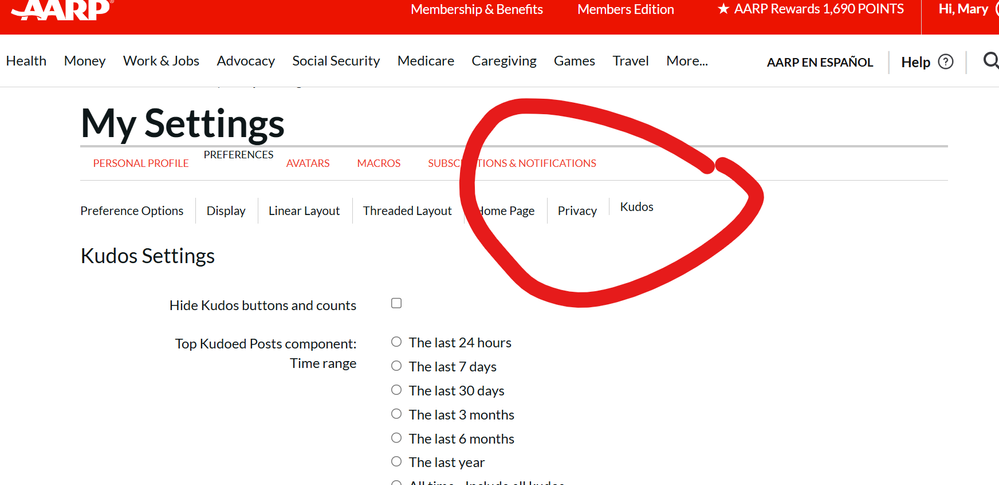Open the Threaded Layout sub-tab
The width and height of the screenshot is (999, 485).
point(407,211)
